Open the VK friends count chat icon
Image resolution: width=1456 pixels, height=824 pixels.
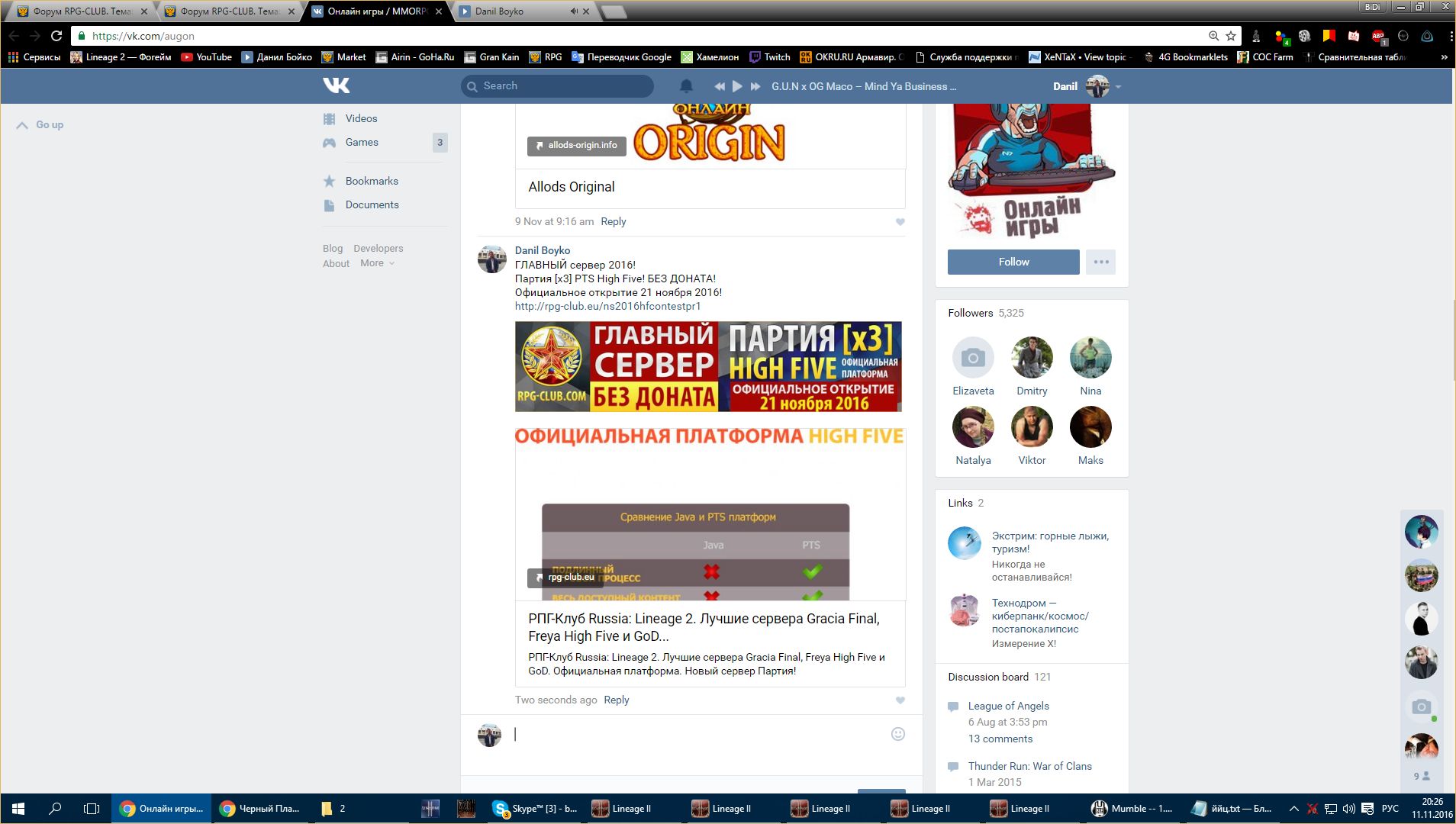[x=1422, y=776]
